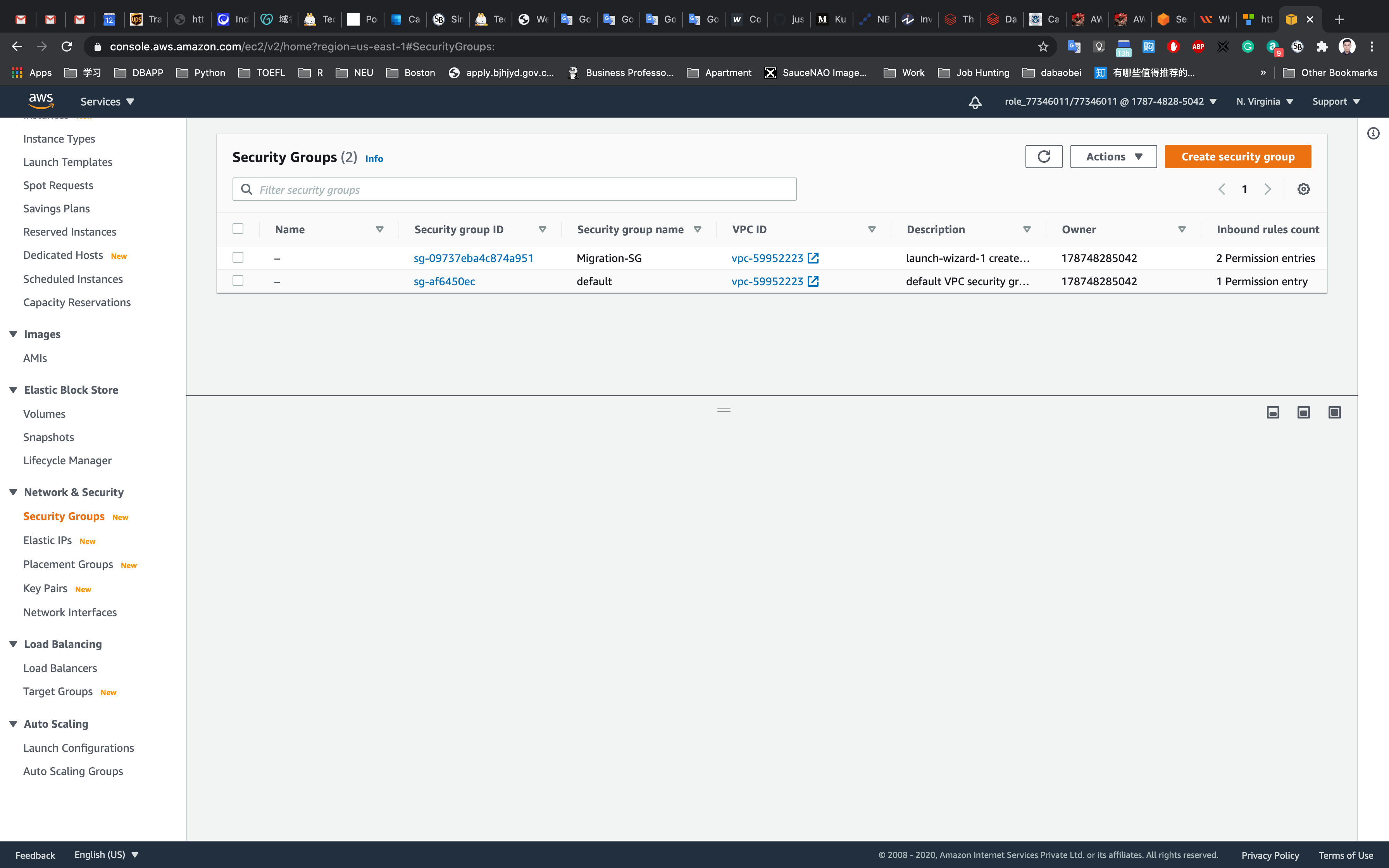Open the Actions dropdown
1389x868 pixels.
pyautogui.click(x=1113, y=157)
